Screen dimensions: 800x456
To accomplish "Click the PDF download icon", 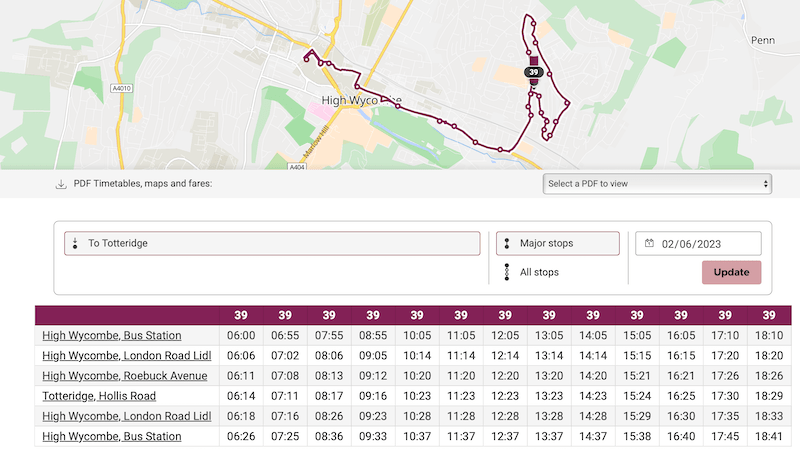I will tap(61, 184).
